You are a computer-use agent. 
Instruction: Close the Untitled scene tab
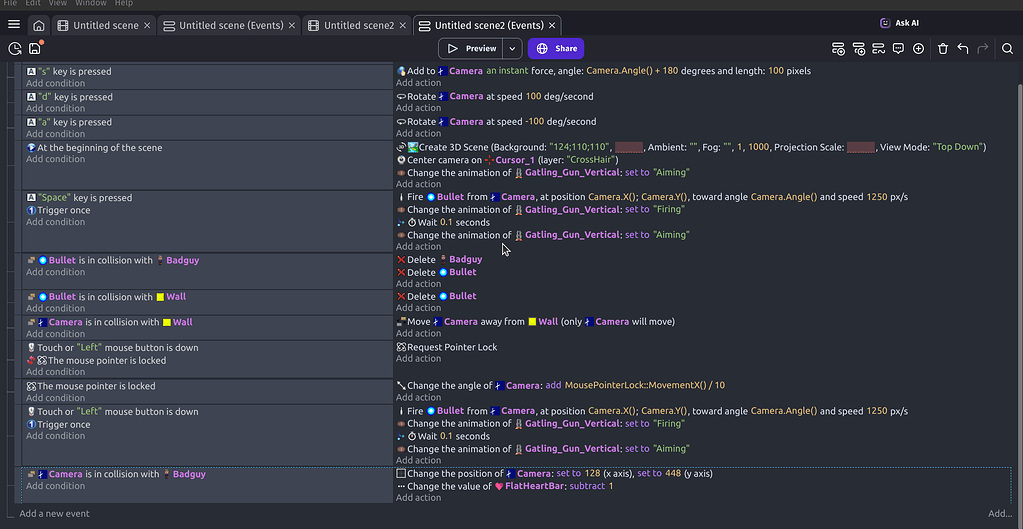pyautogui.click(x=147, y=25)
